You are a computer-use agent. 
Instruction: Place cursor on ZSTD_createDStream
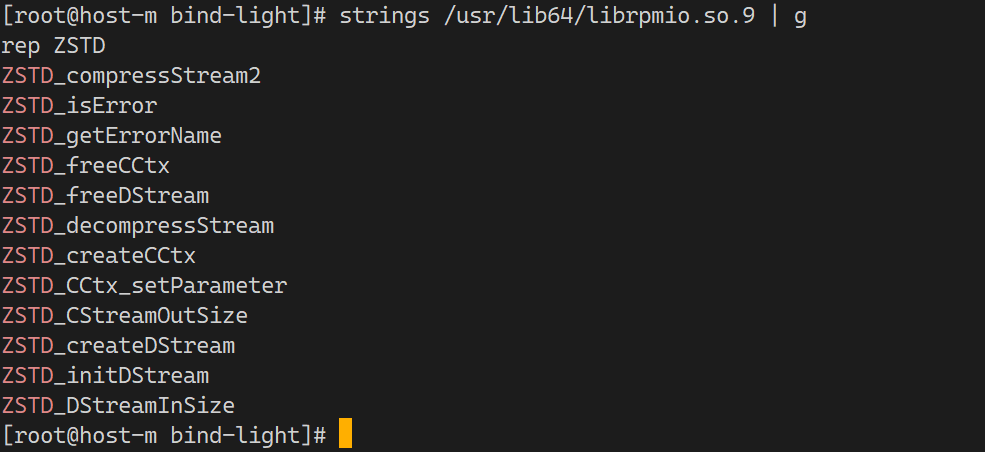pos(118,346)
